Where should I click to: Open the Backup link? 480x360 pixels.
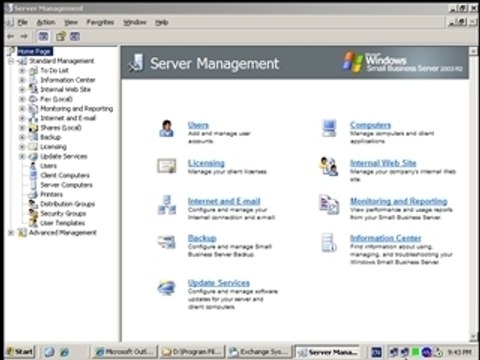tap(202, 238)
